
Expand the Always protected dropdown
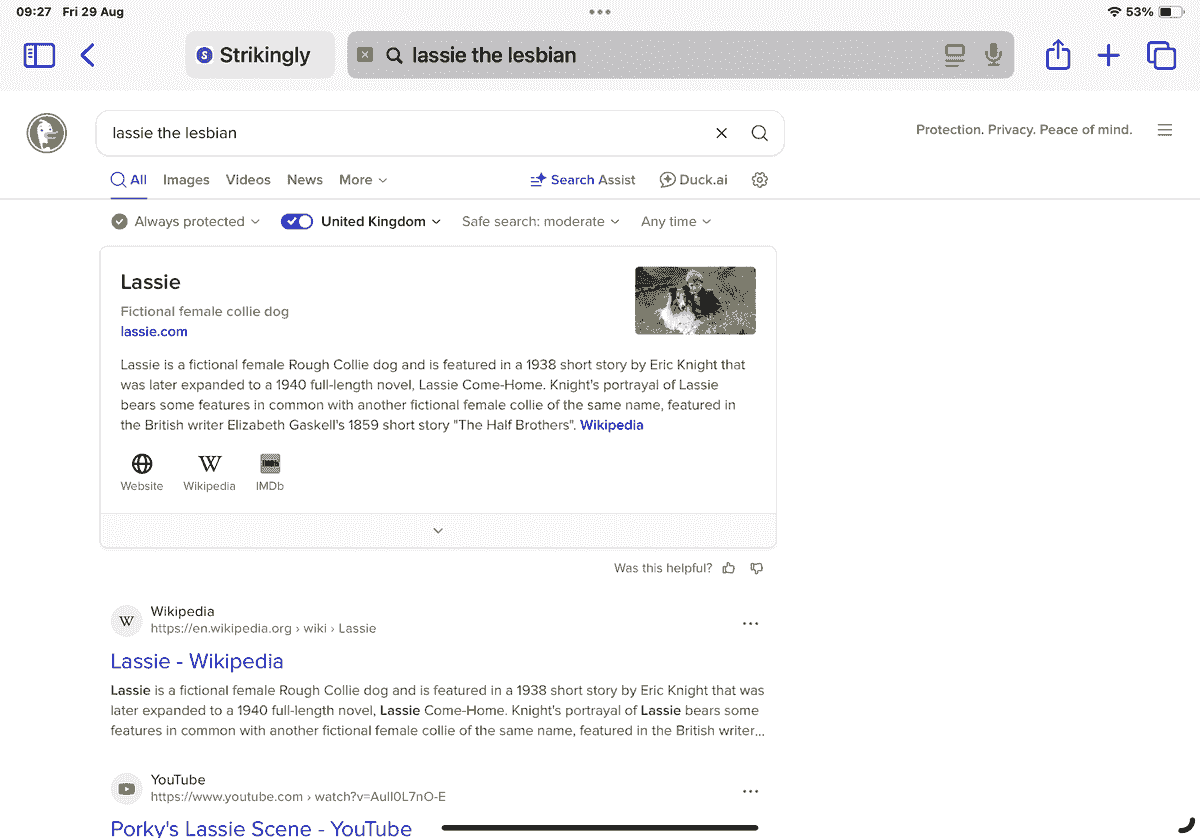click(186, 222)
